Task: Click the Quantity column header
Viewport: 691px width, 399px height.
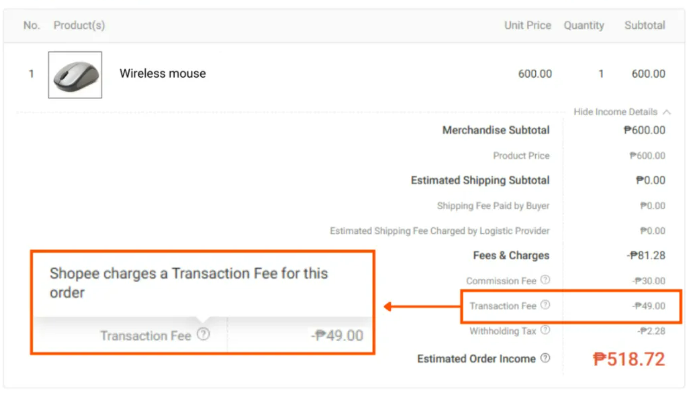Action: pyautogui.click(x=584, y=26)
